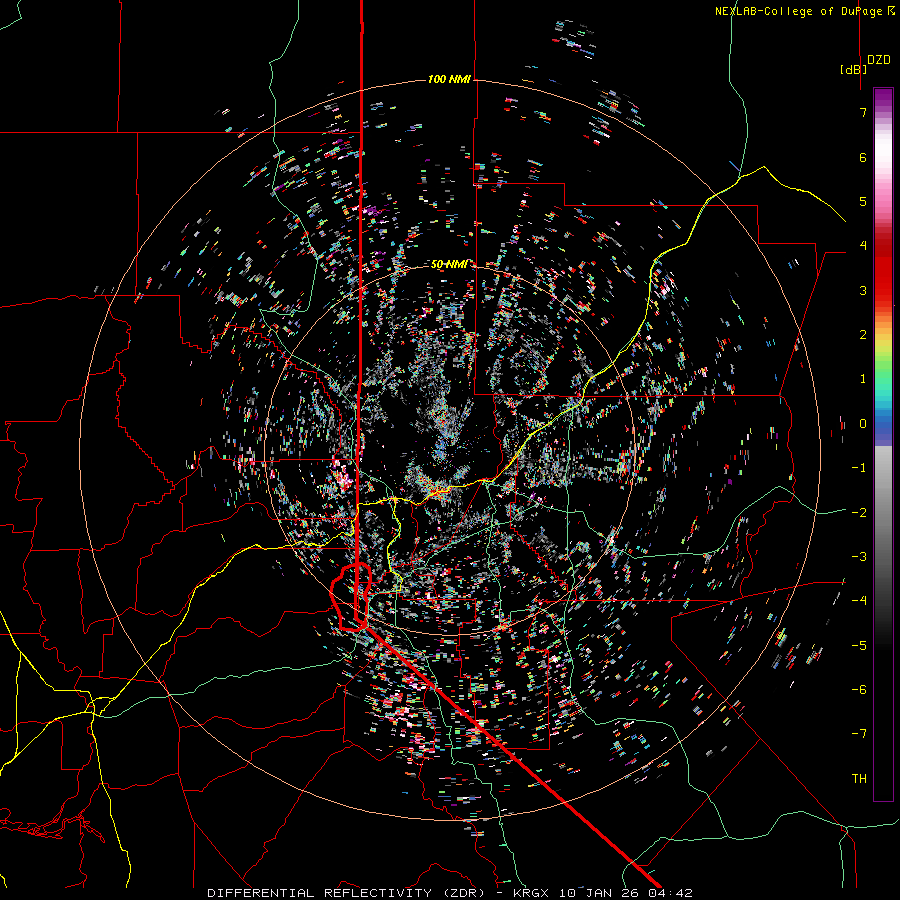Click the -3 value on the dB scale

coord(859,557)
